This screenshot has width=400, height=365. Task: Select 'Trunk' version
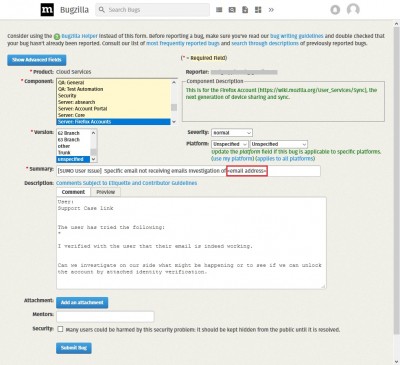(73, 153)
